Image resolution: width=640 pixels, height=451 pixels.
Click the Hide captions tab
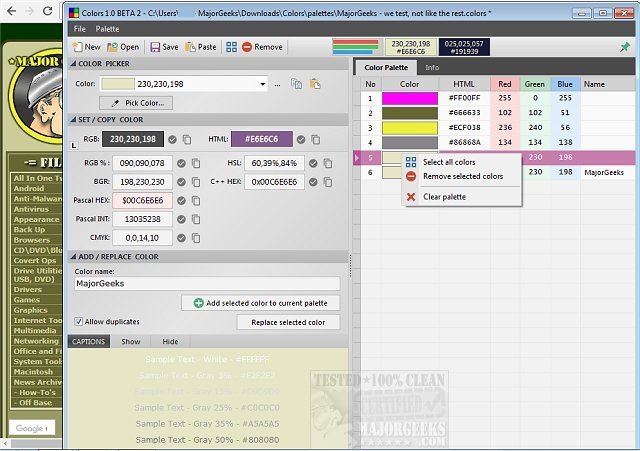170,342
